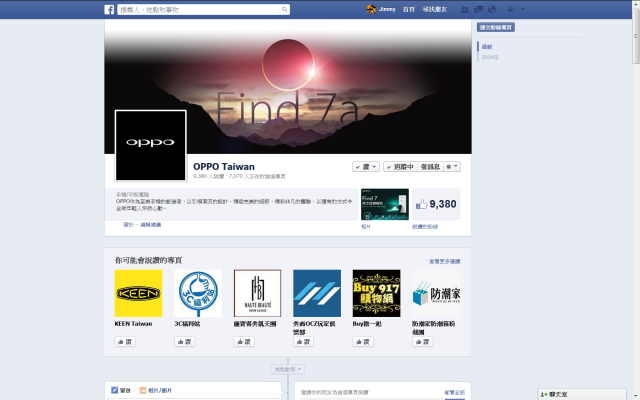Open the 防潮家 page logo
Screen dimensions: 640x400
click(436, 293)
